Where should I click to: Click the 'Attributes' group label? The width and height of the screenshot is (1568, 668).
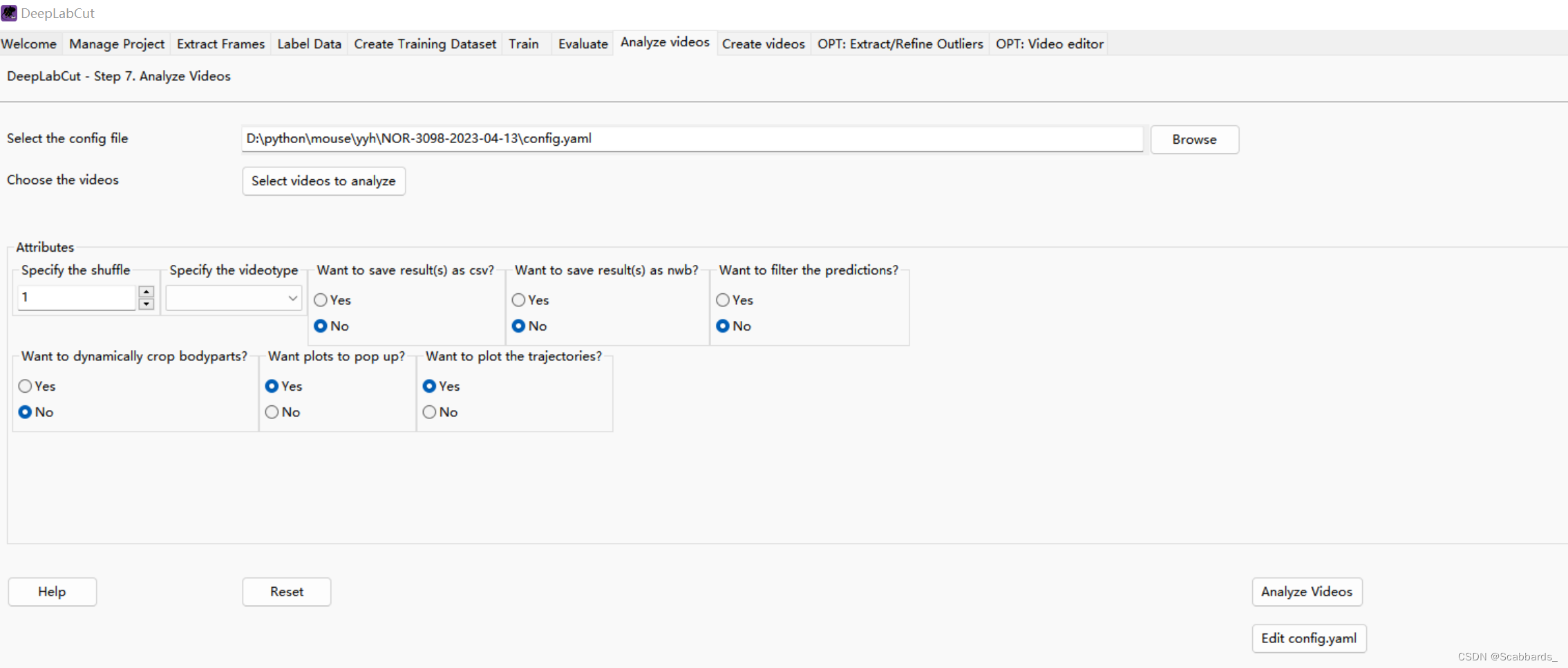click(x=45, y=247)
